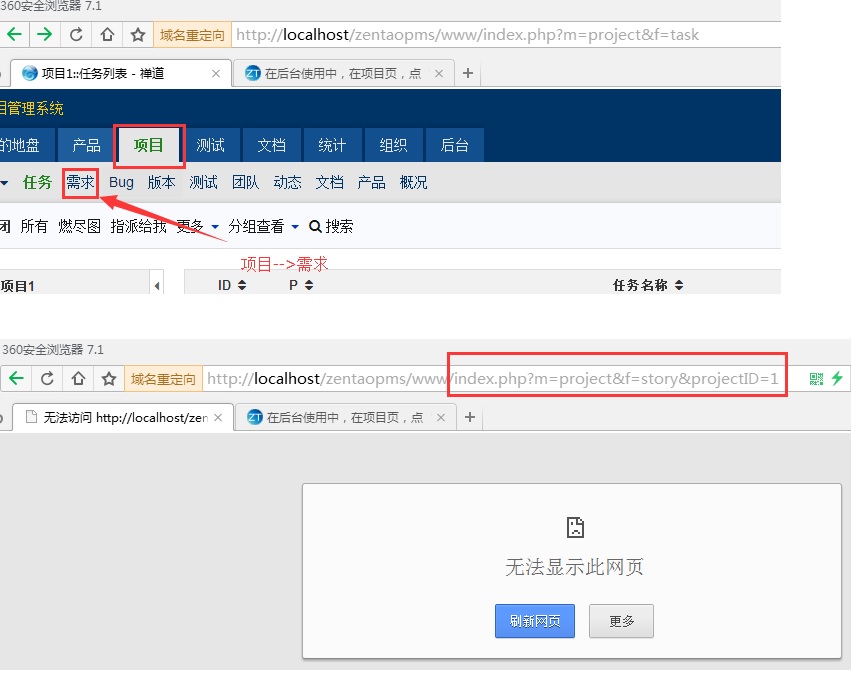Sort by ID column
The image size is (853, 673).
[232, 285]
